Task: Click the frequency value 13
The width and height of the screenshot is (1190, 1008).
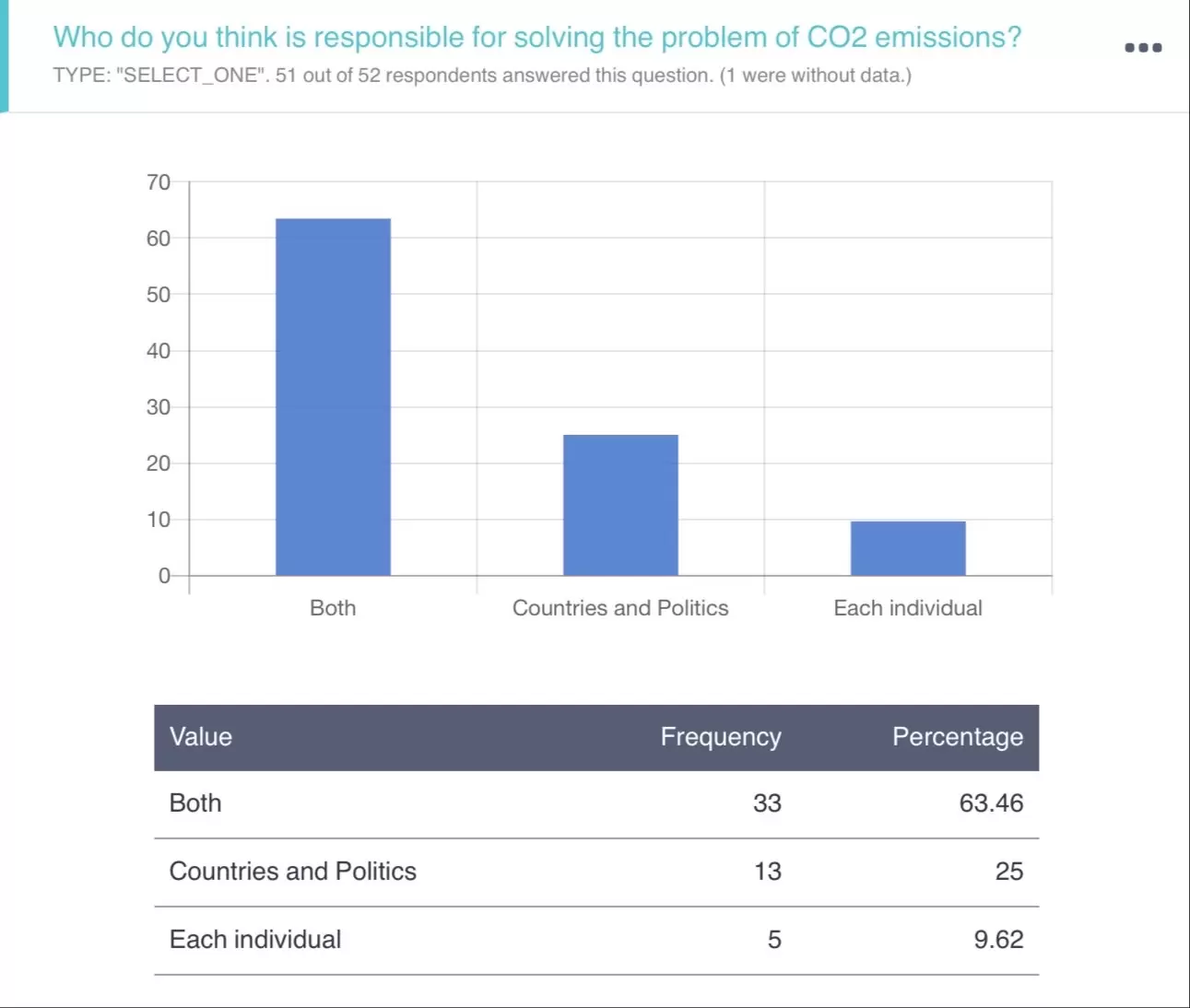Action: tap(767, 872)
